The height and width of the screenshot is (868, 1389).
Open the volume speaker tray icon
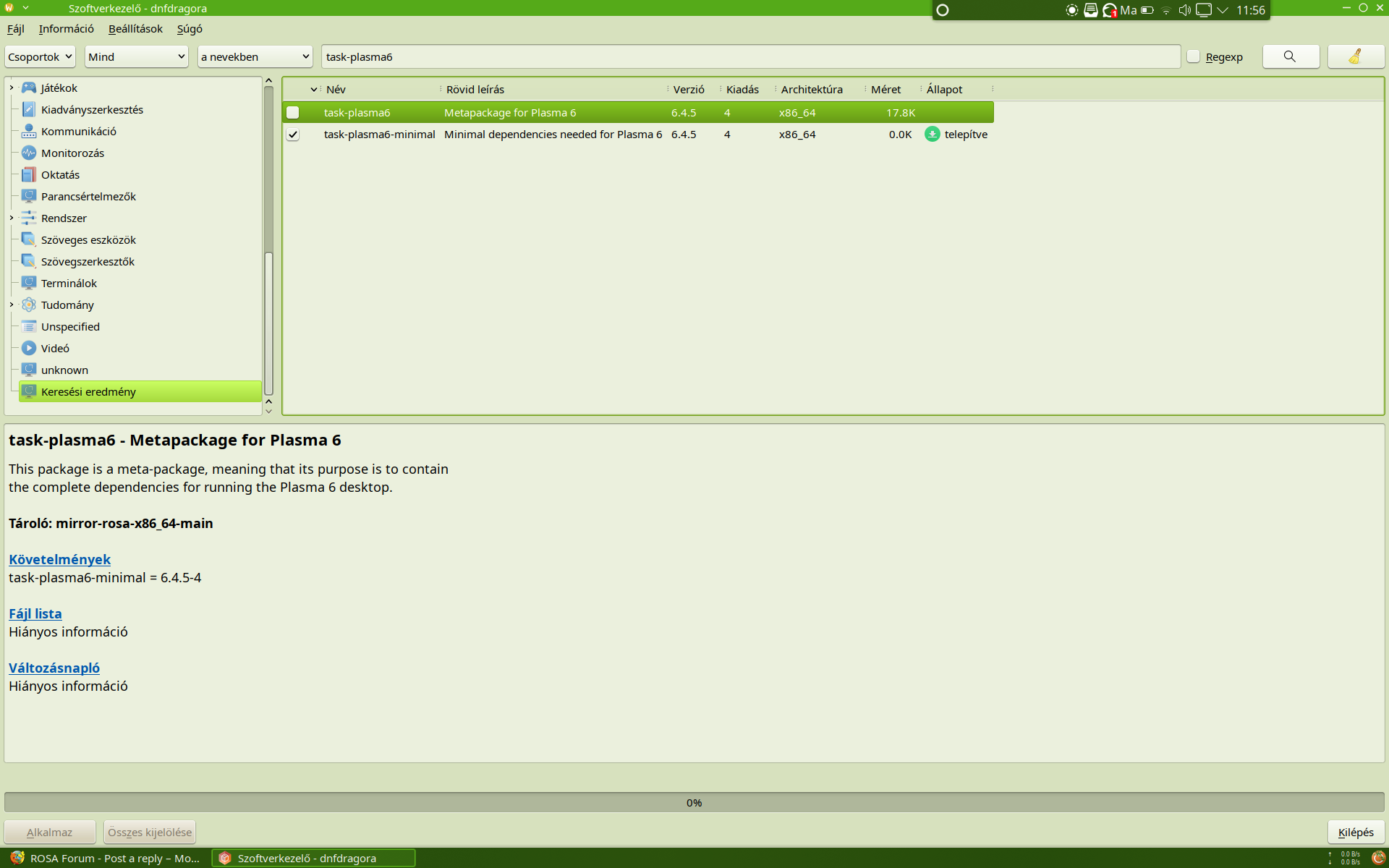1184,10
